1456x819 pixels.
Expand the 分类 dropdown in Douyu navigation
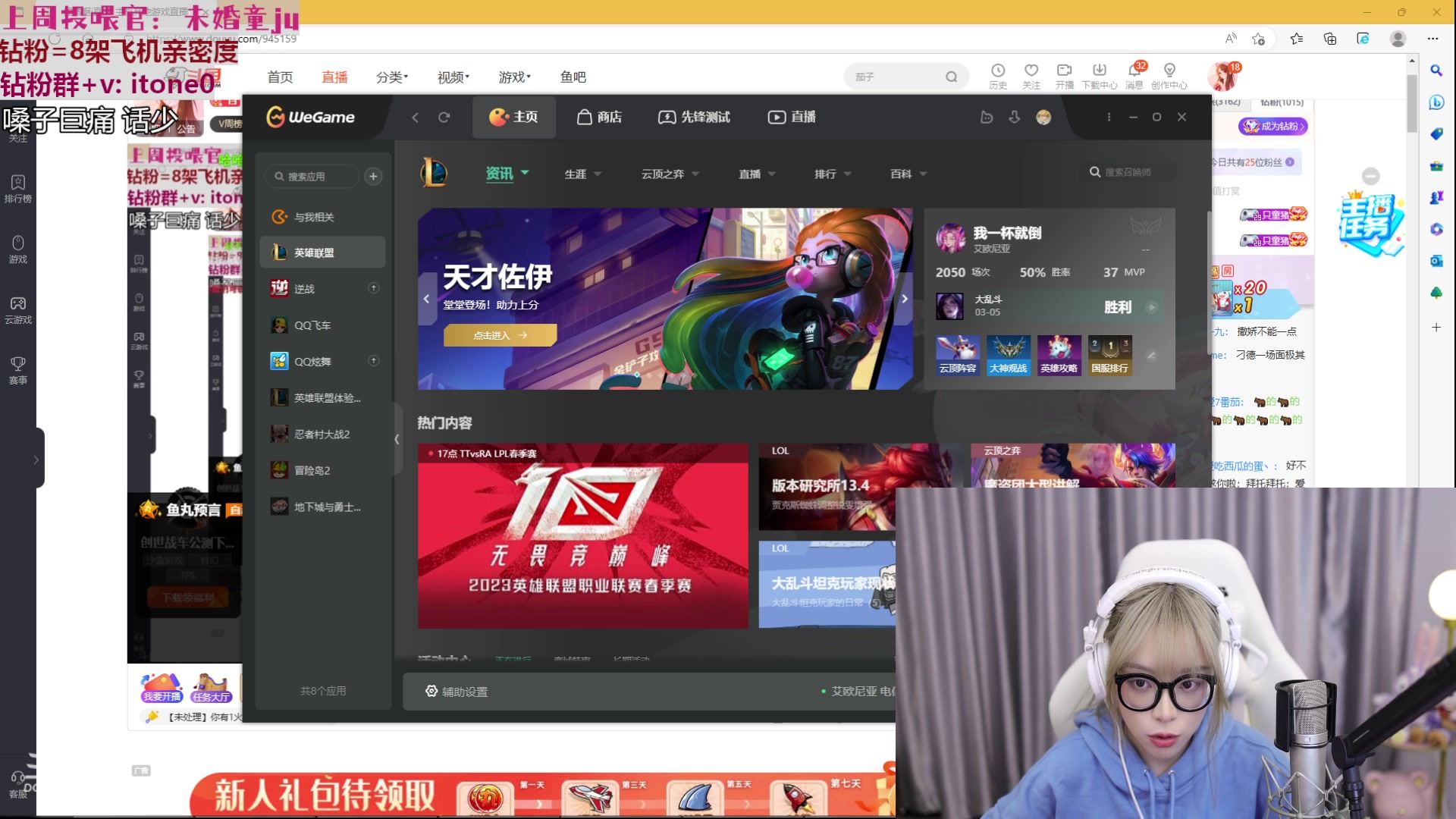coord(391,77)
